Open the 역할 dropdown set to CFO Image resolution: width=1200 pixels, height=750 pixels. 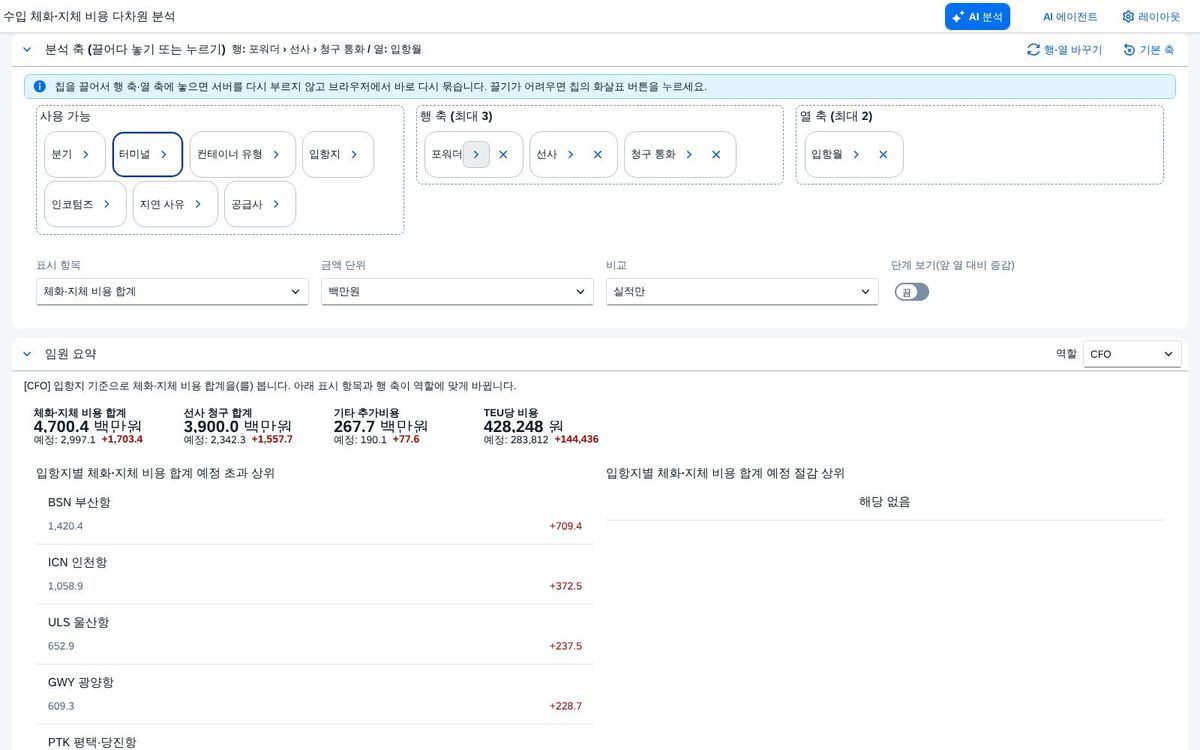(1132, 354)
